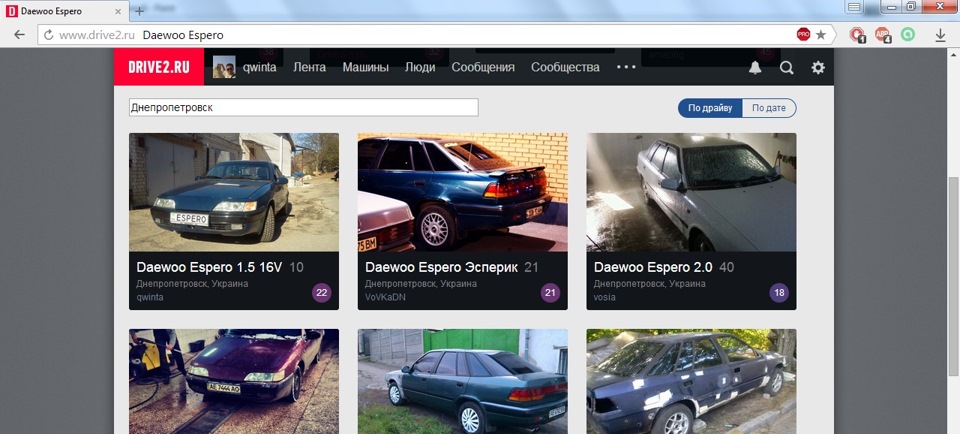Select the Daewoo Espero browser tab
960x434 pixels.
pyautogui.click(x=64, y=11)
